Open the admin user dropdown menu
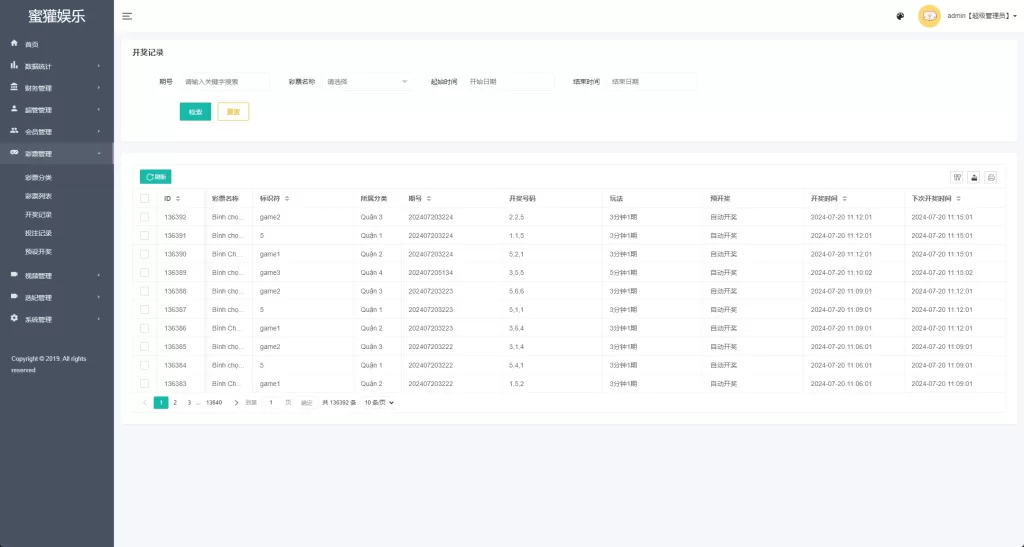 [982, 16]
